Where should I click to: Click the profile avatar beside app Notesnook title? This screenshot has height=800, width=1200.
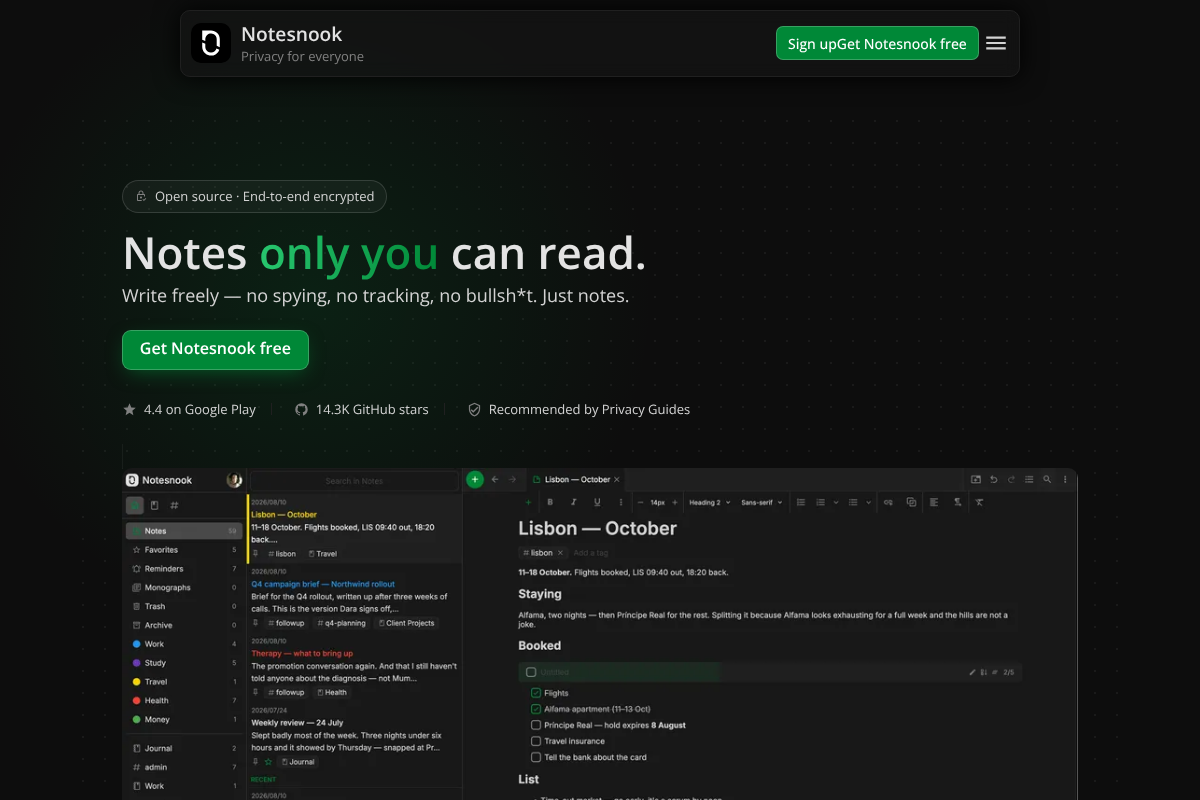234,480
